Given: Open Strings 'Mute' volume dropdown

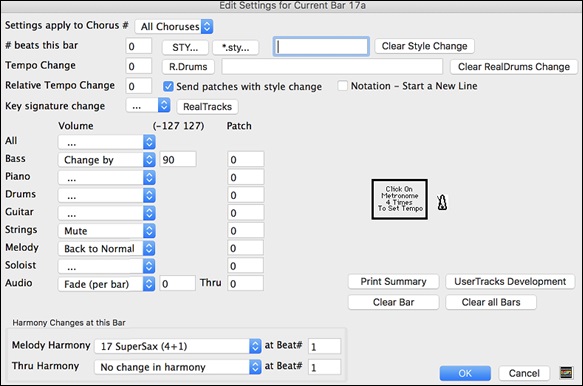Looking at the screenshot, I should click(107, 231).
